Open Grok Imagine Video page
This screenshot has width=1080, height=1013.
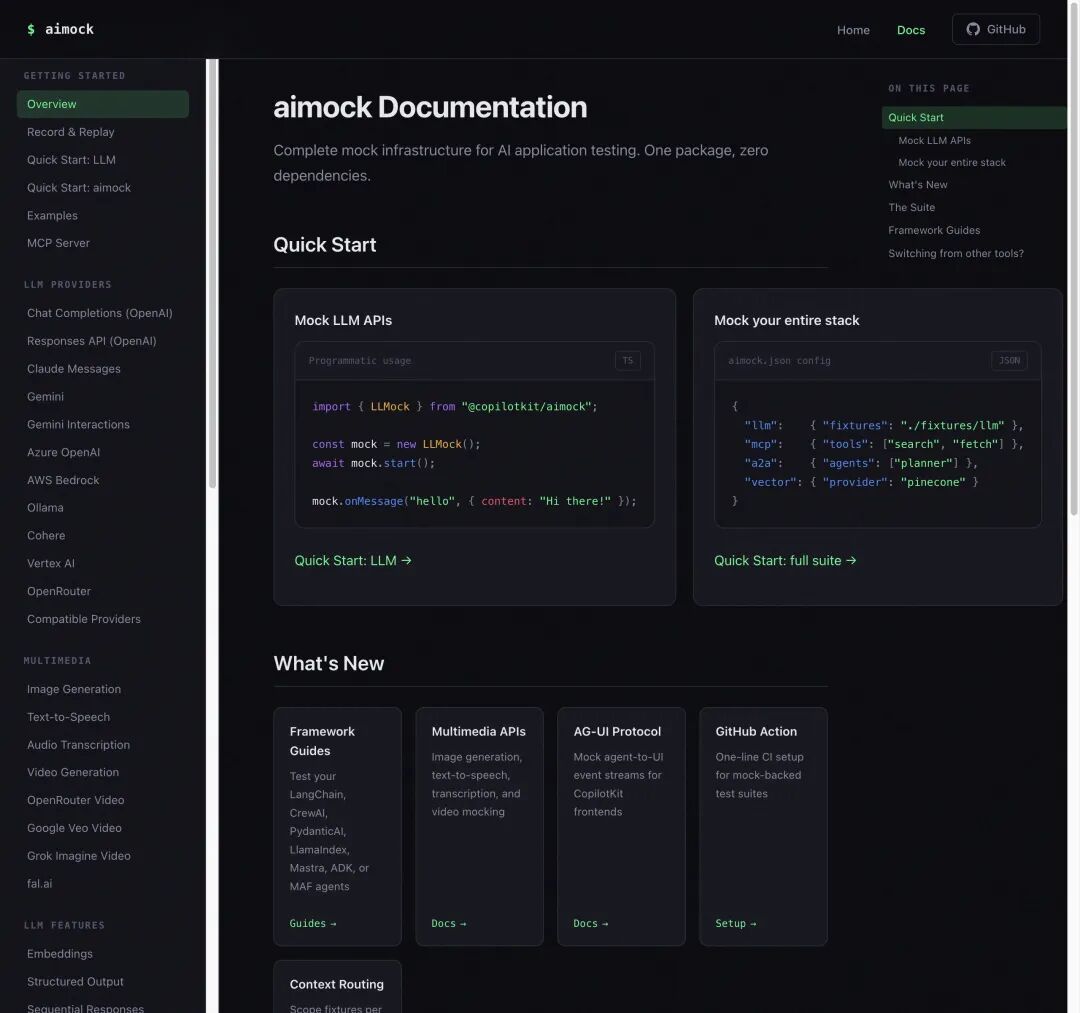(103, 856)
